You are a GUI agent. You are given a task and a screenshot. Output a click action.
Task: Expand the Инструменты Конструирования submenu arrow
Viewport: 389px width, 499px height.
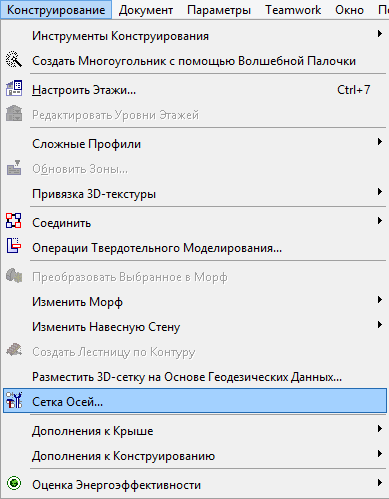tap(379, 34)
